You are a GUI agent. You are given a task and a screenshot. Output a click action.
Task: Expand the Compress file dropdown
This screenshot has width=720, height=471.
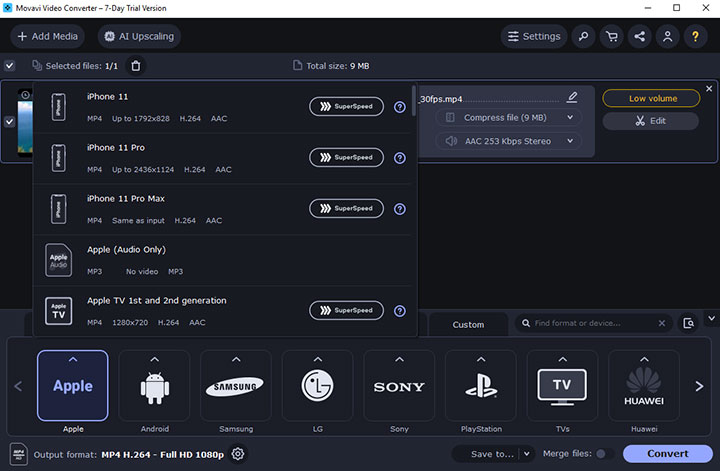coord(508,118)
